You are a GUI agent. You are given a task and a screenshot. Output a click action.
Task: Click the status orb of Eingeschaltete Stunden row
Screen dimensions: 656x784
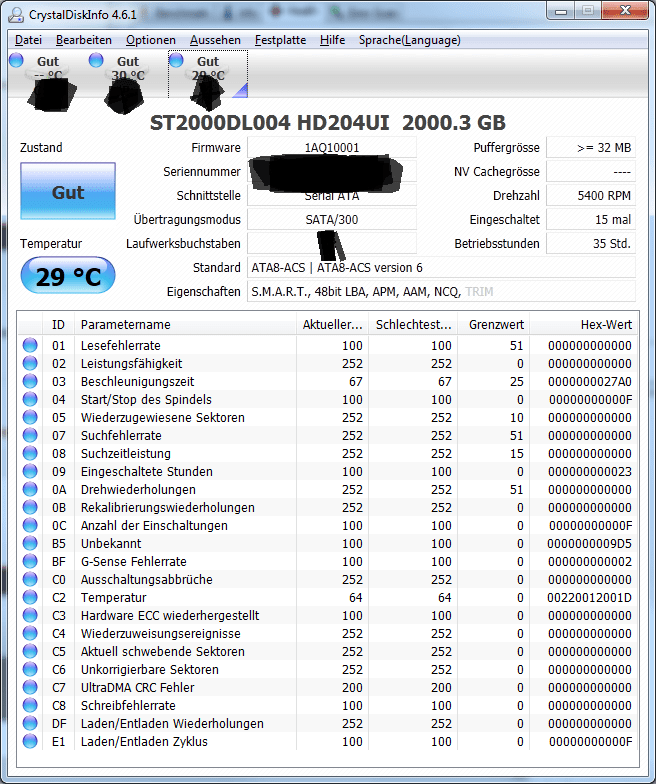tap(30, 471)
